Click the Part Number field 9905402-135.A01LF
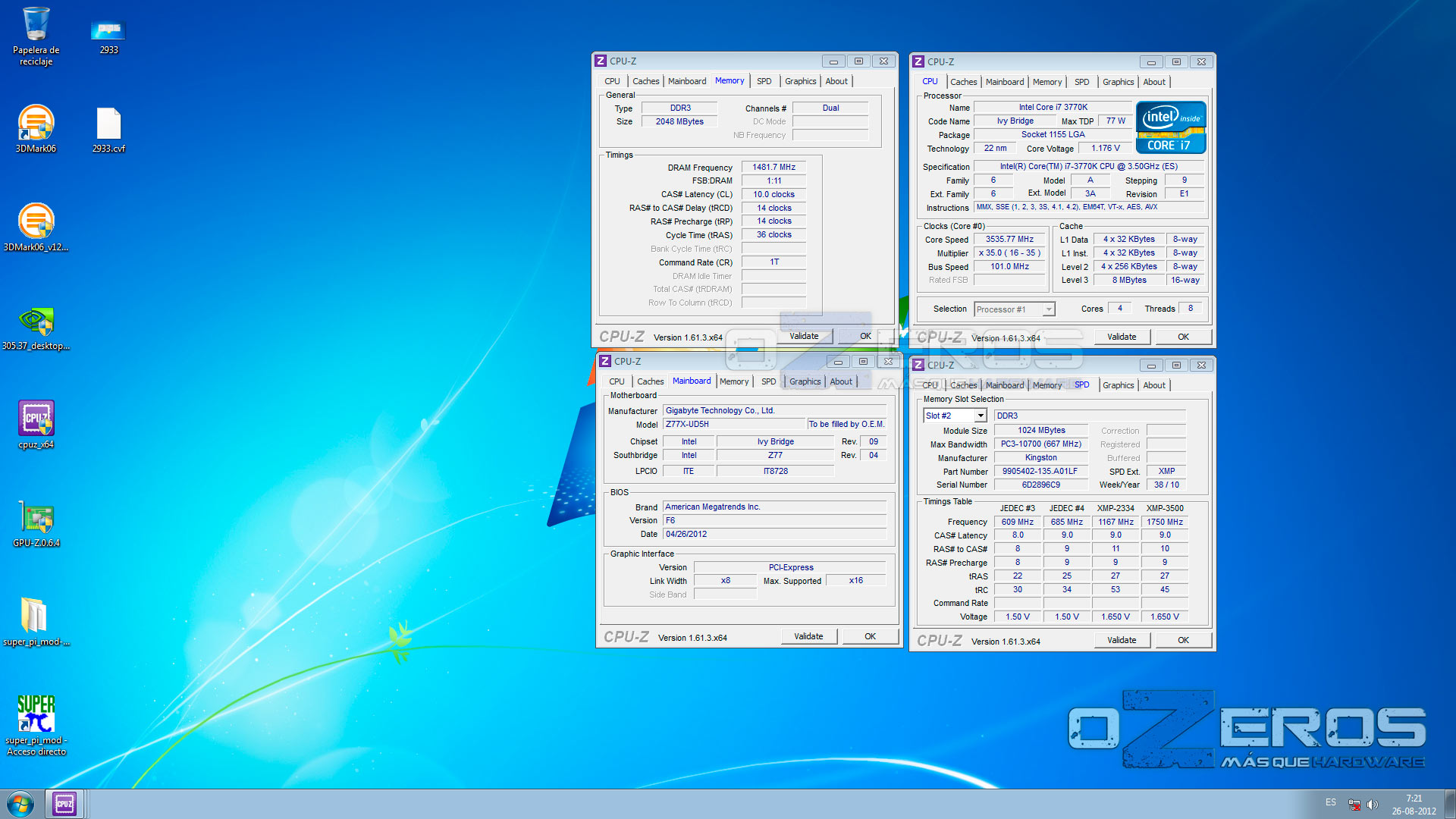Screen dimensions: 1456x819 click(x=1040, y=471)
